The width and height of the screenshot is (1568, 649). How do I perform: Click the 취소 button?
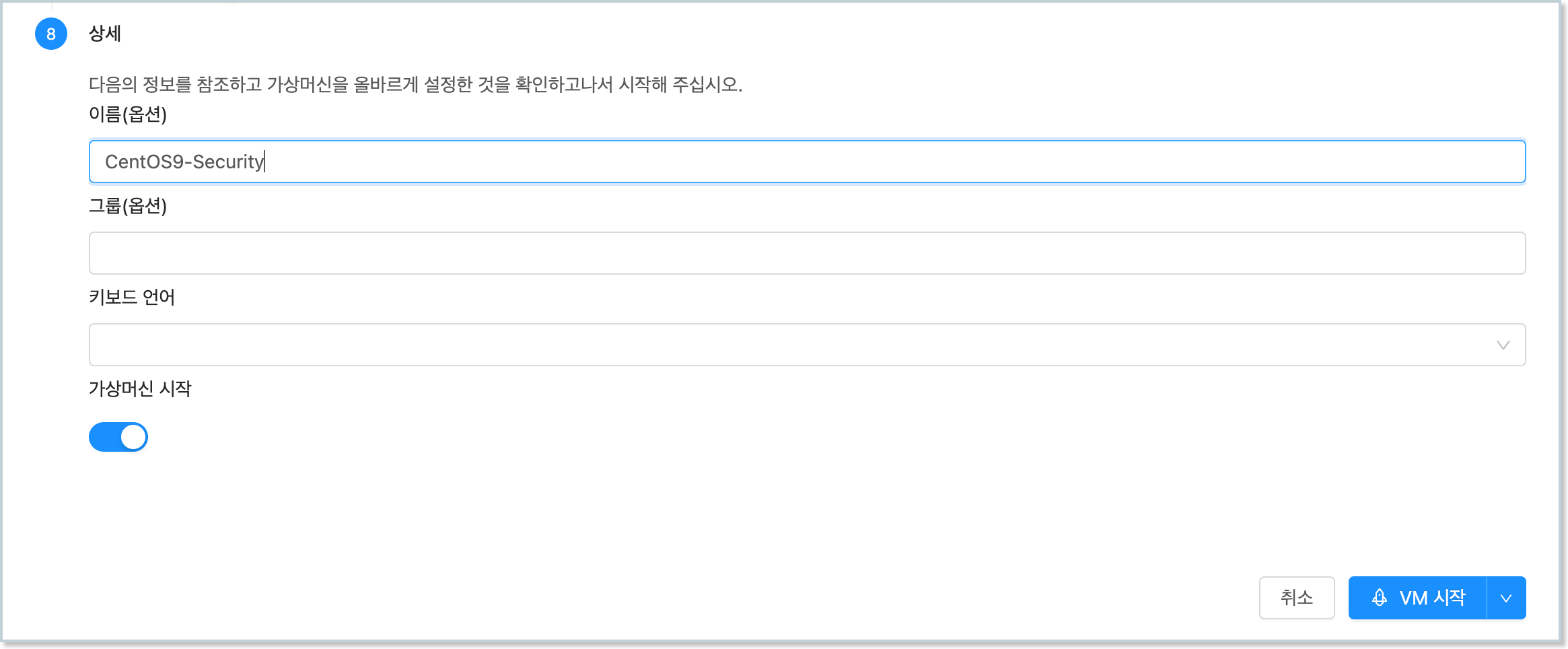click(x=1296, y=598)
